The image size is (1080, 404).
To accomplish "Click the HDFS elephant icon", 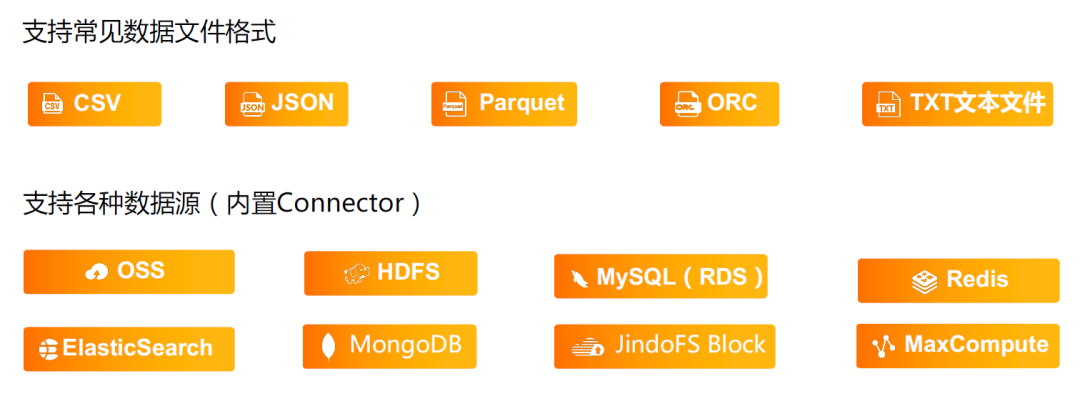I will coord(357,273).
